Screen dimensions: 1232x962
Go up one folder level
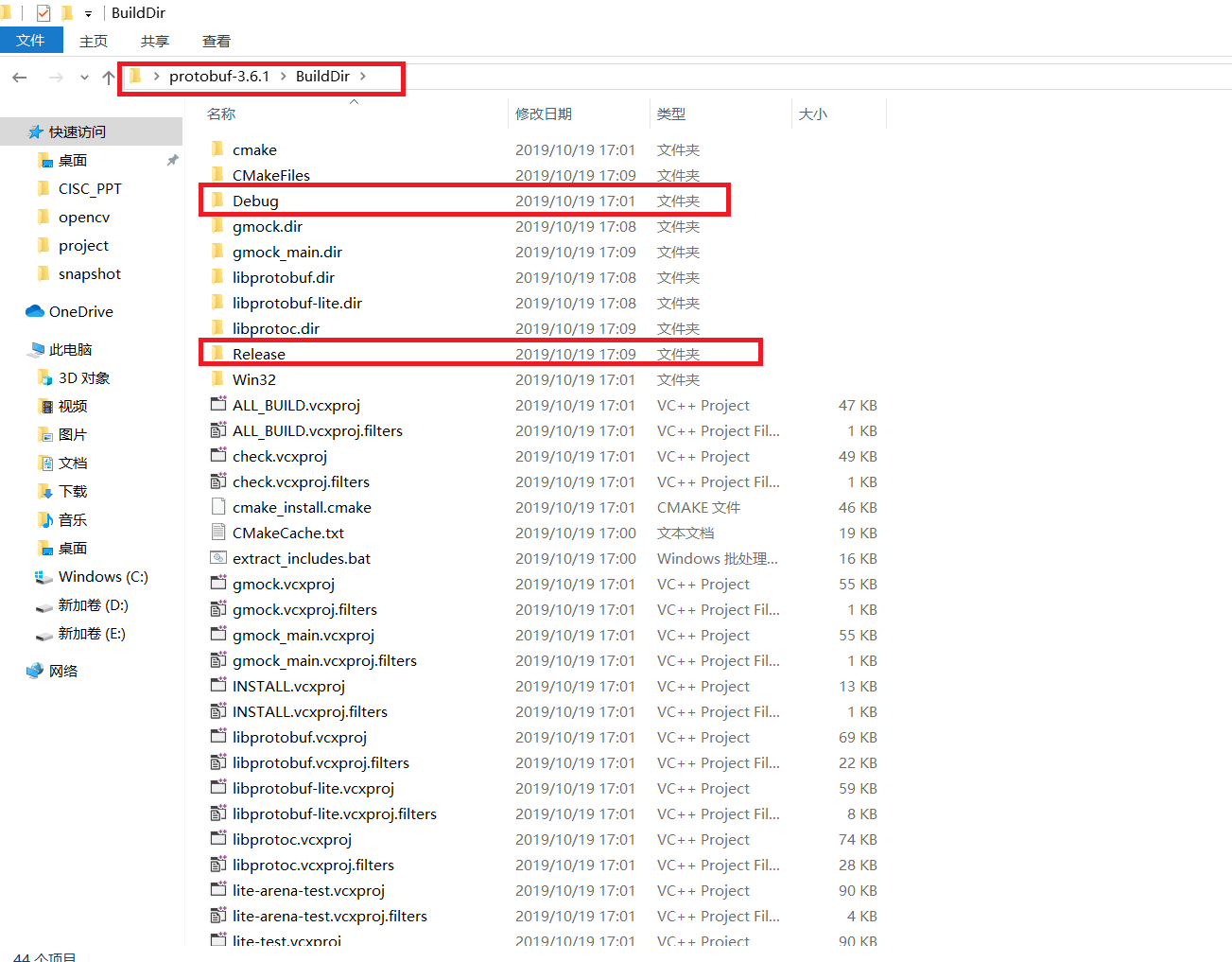coord(109,78)
